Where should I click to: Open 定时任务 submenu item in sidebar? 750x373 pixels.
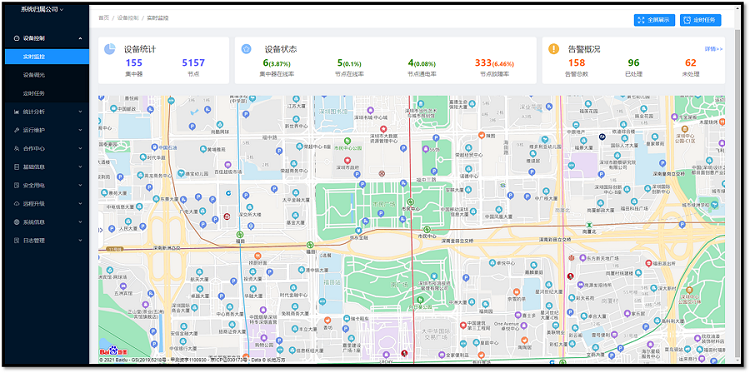33,93
